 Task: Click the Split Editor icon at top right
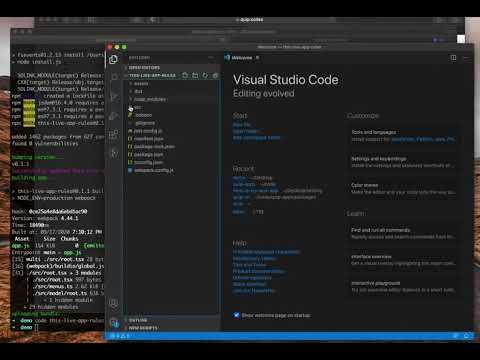453,58
